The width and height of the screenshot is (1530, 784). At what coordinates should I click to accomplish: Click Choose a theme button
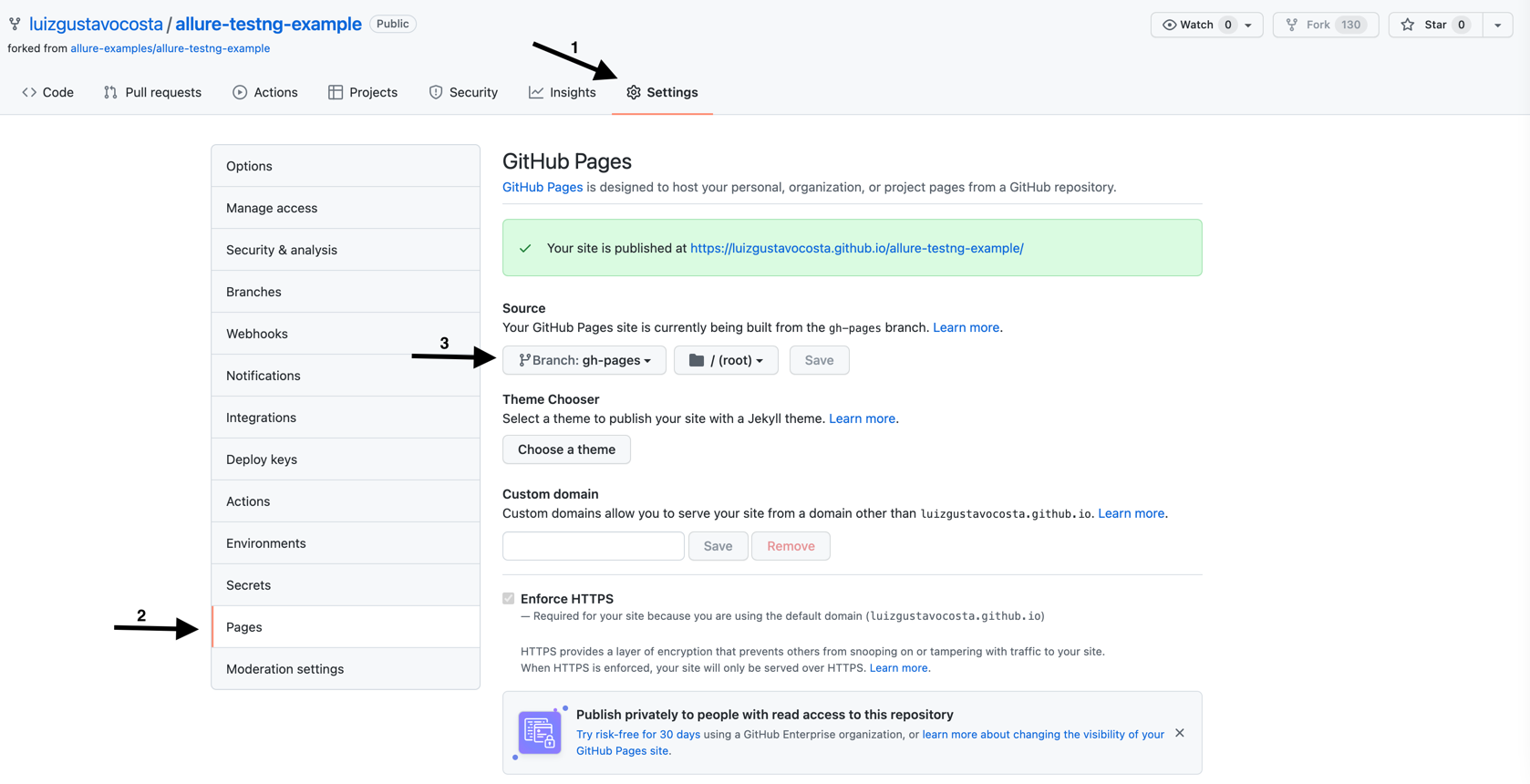coord(566,449)
